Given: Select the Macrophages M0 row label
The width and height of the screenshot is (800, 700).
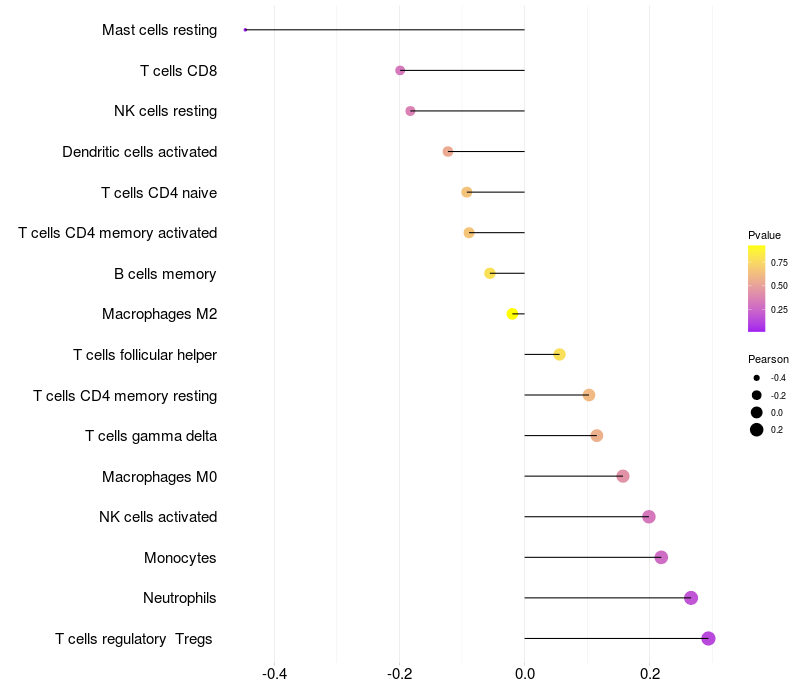Looking at the screenshot, I should point(159,477).
